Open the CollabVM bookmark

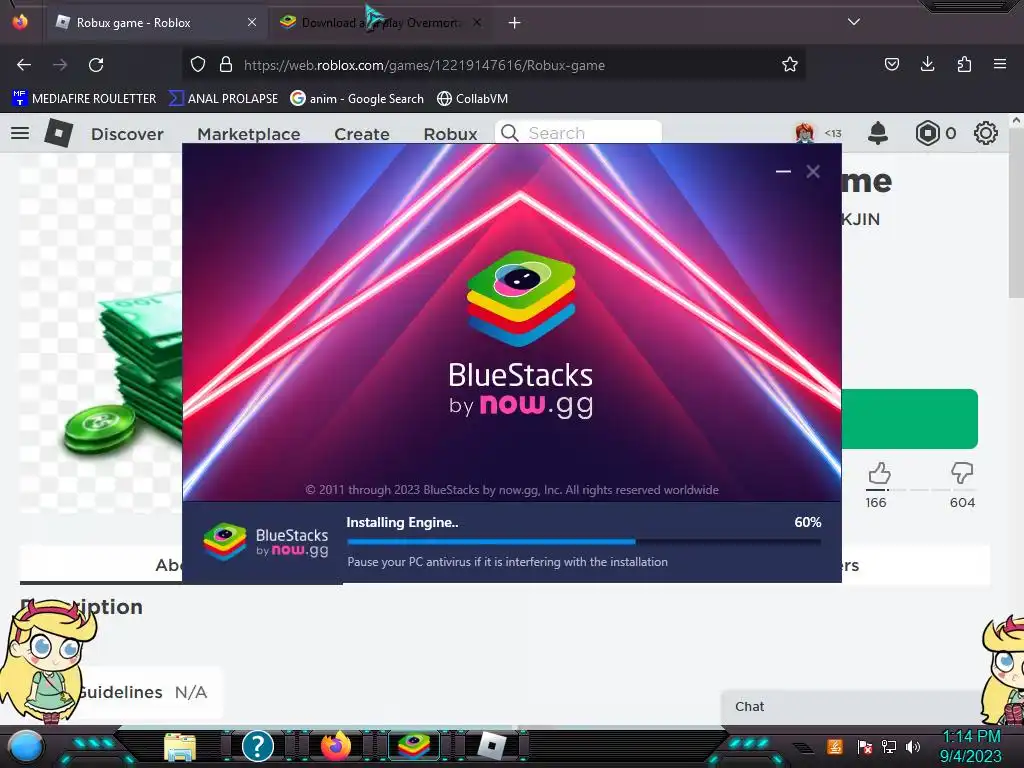(472, 99)
